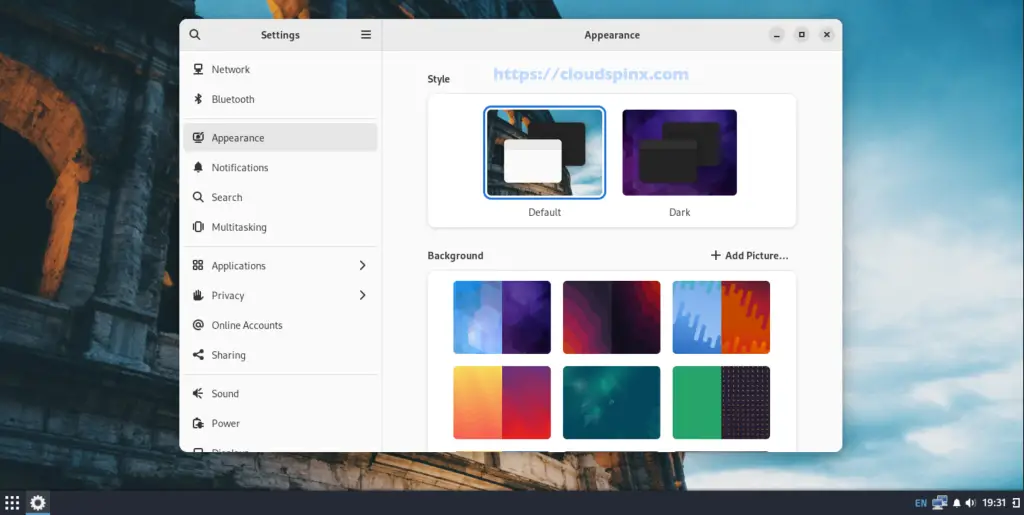Click the network icon in system tray
This screenshot has height=515, width=1024.
pos(940,503)
